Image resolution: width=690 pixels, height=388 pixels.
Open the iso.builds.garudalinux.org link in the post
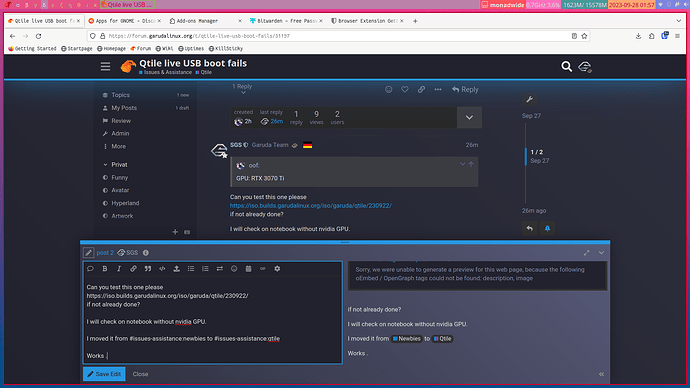(311, 205)
